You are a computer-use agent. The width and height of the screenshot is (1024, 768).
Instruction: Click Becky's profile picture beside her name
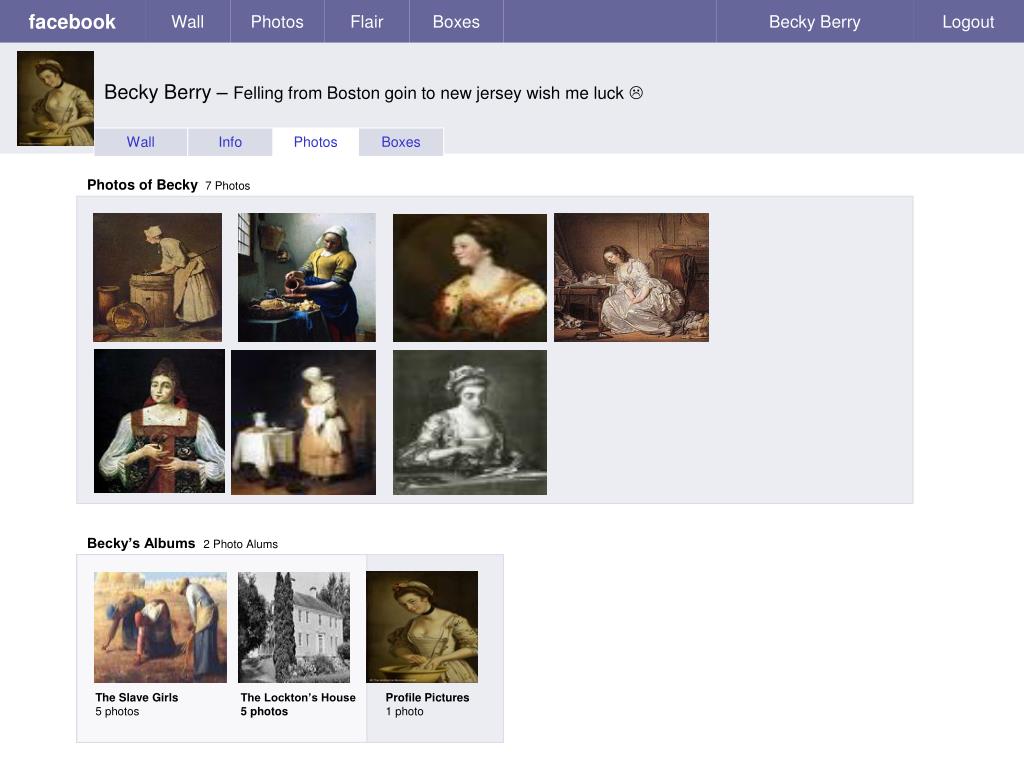tap(56, 98)
